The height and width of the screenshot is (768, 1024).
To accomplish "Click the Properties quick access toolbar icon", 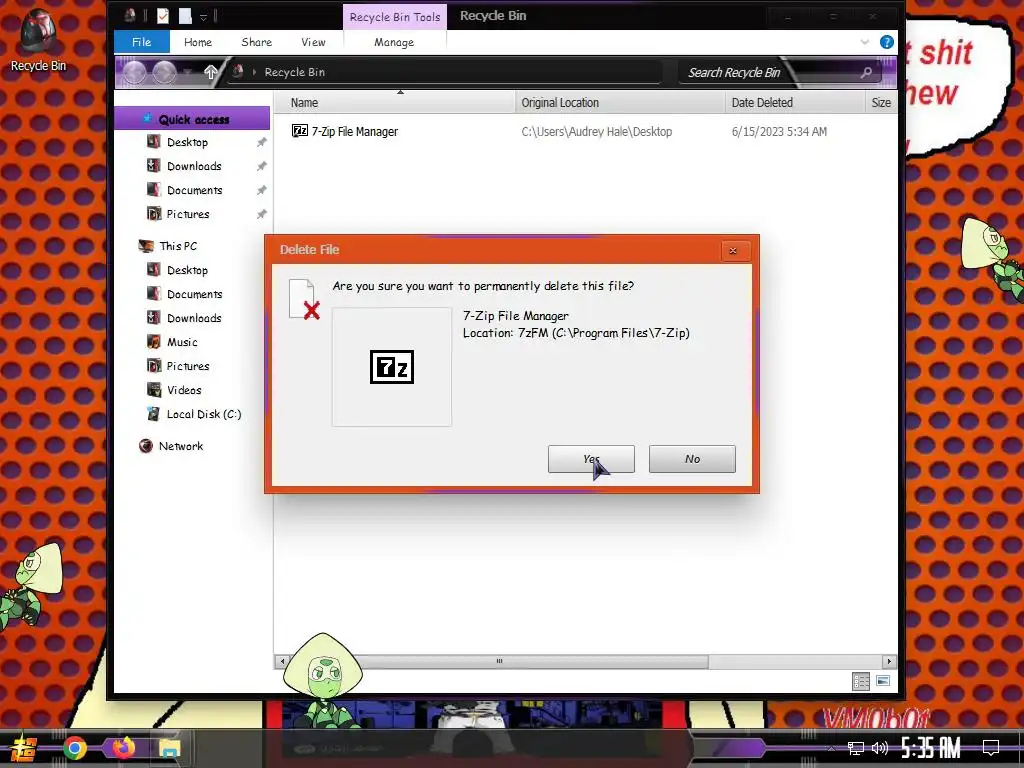I will (x=163, y=16).
